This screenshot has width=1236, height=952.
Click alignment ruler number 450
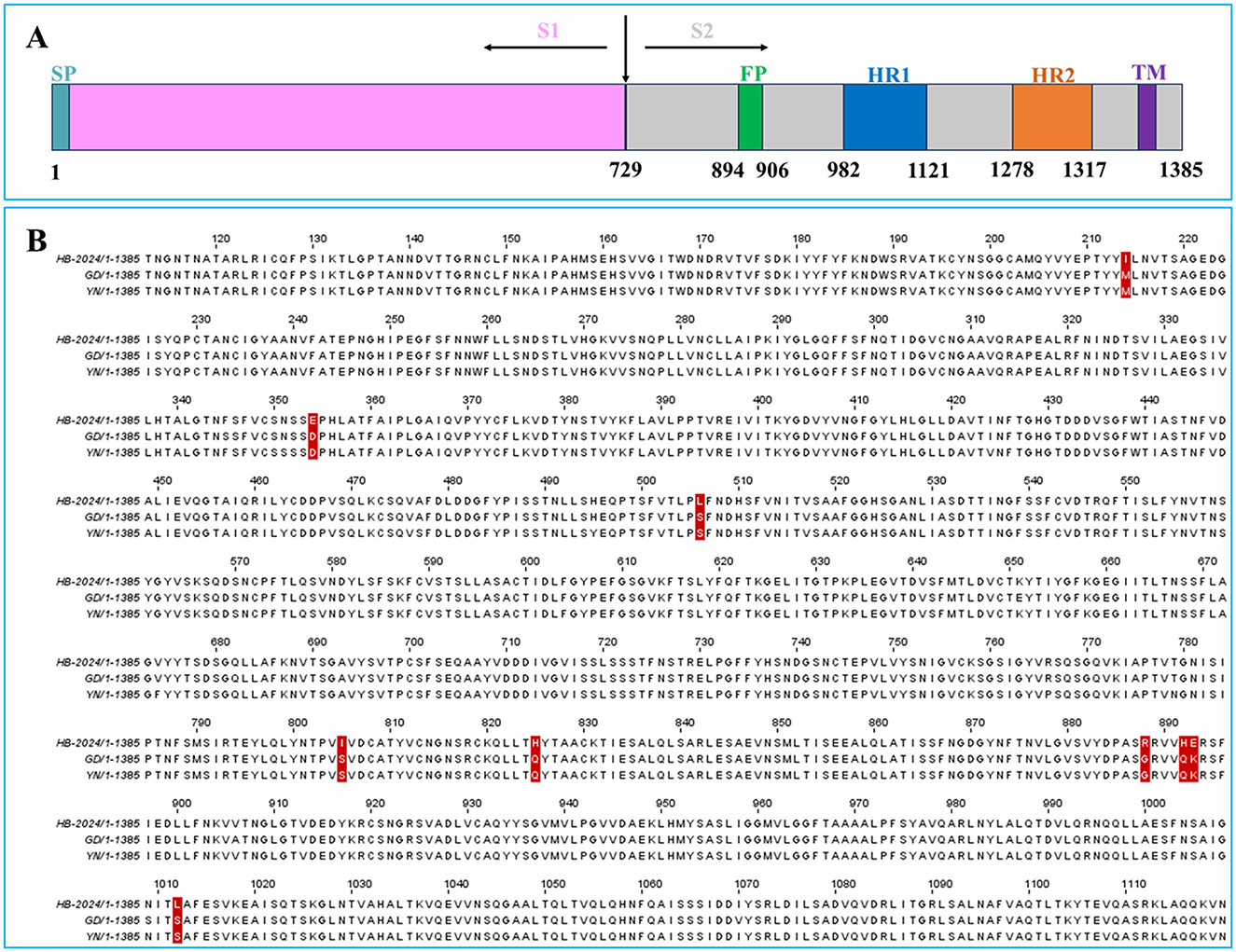162,481
